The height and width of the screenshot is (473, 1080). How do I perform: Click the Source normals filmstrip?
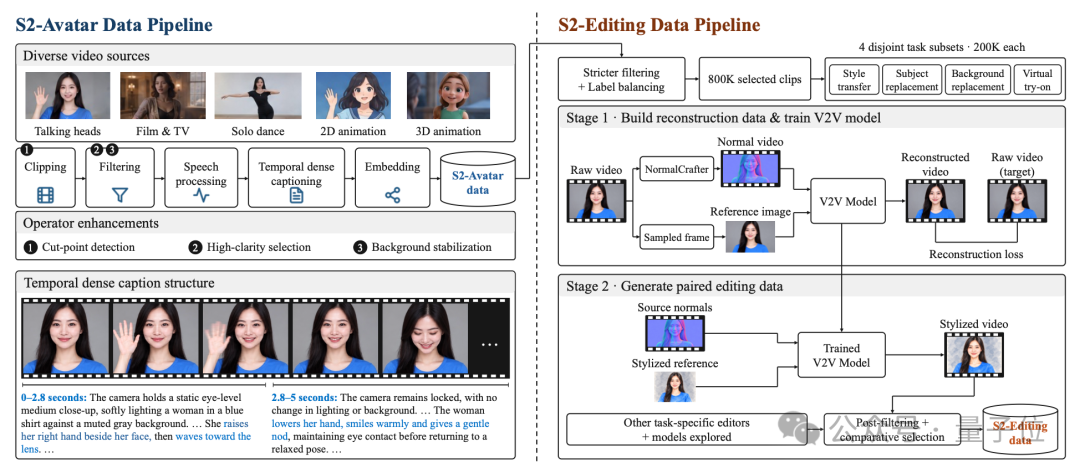[x=676, y=335]
